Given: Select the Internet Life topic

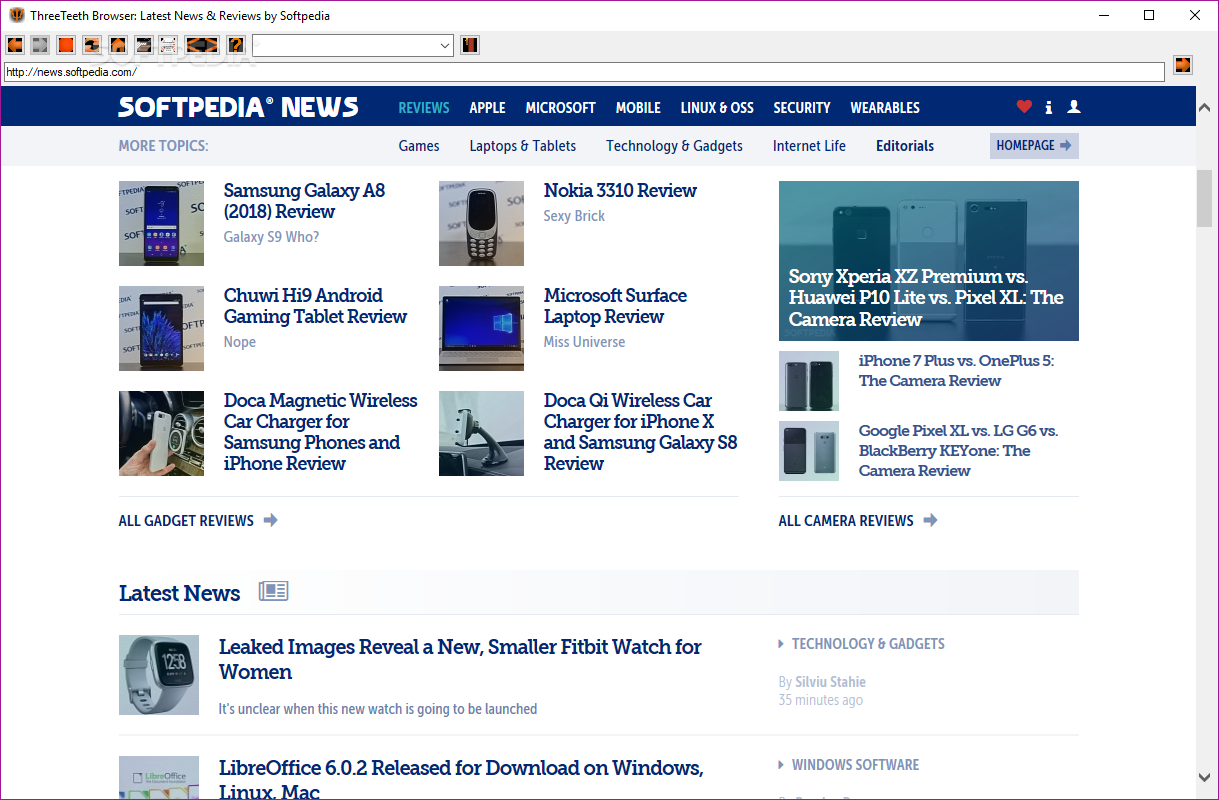Looking at the screenshot, I should click(809, 146).
